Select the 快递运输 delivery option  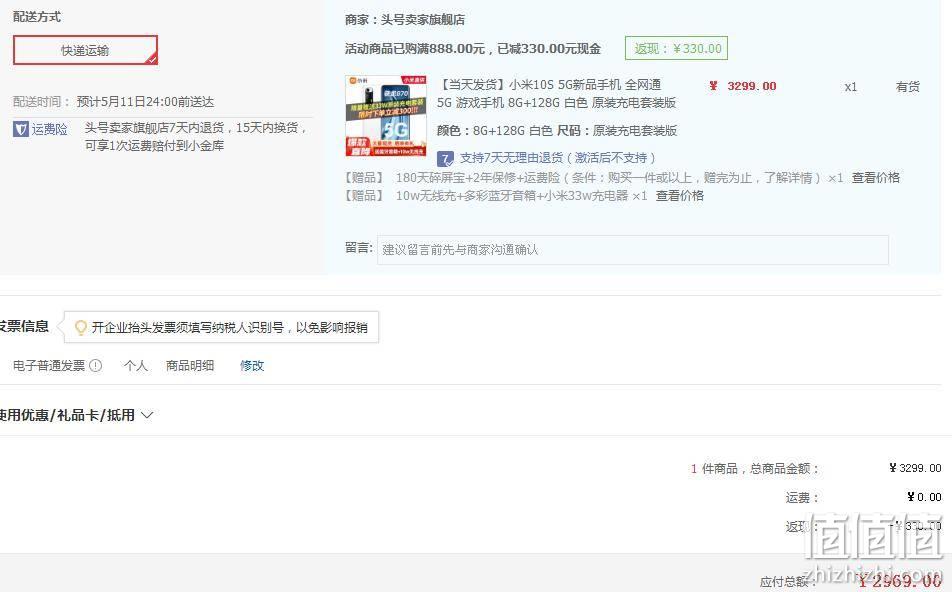click(85, 50)
